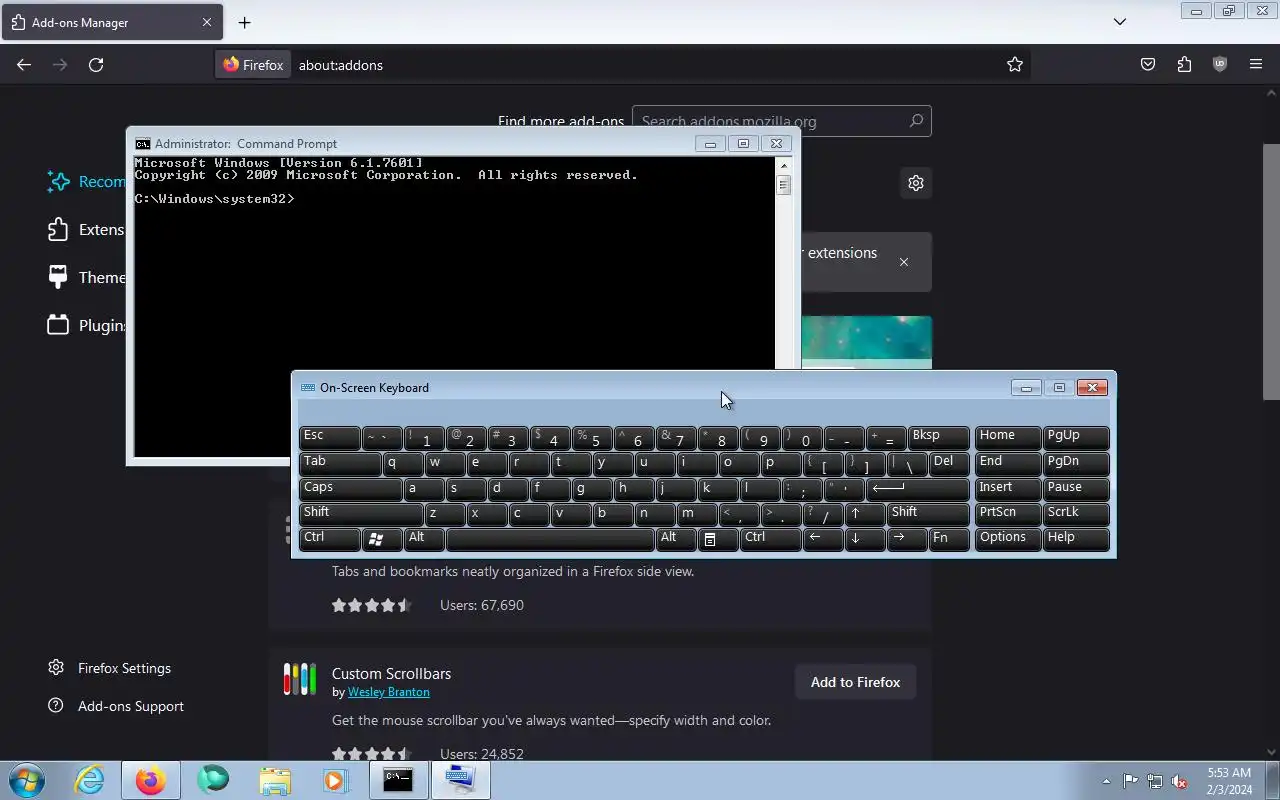
Task: Toggle left Shift key on On-Screen Keyboard
Action: click(x=361, y=514)
